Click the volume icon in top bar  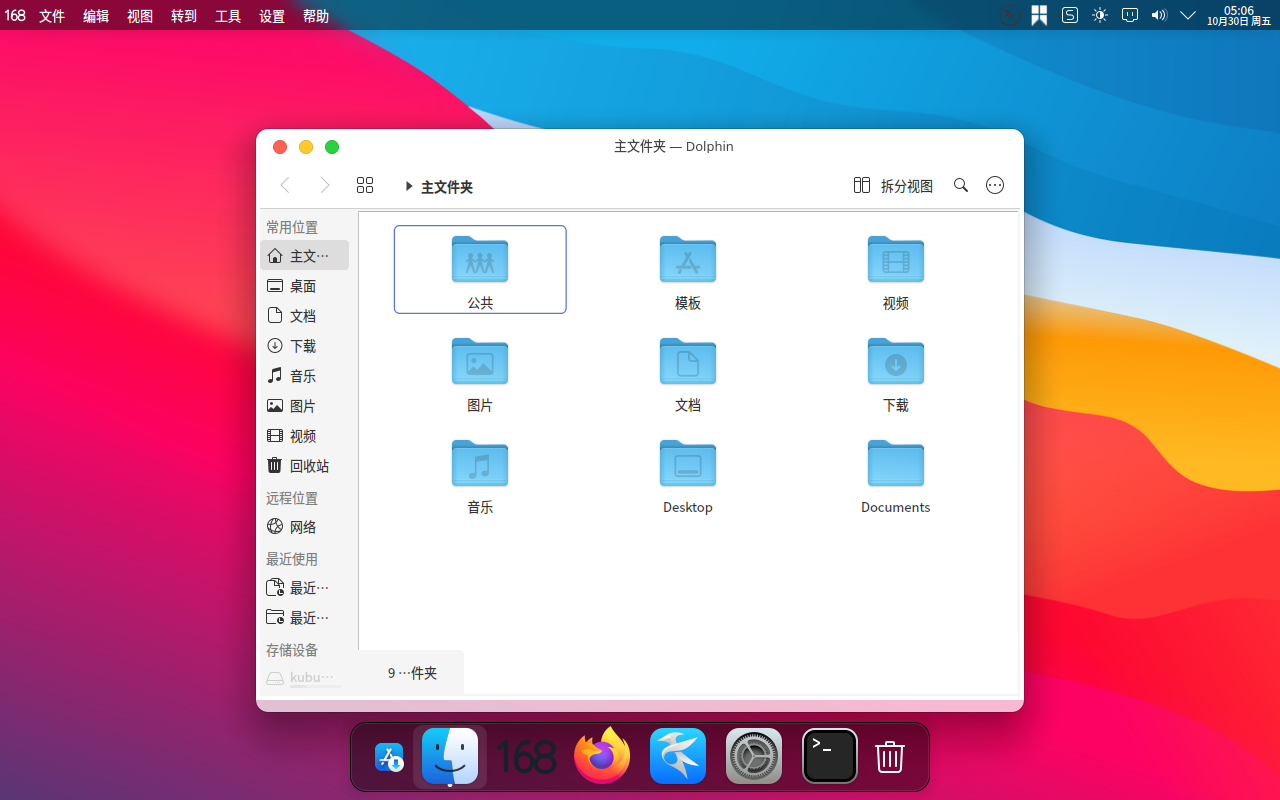click(1159, 15)
